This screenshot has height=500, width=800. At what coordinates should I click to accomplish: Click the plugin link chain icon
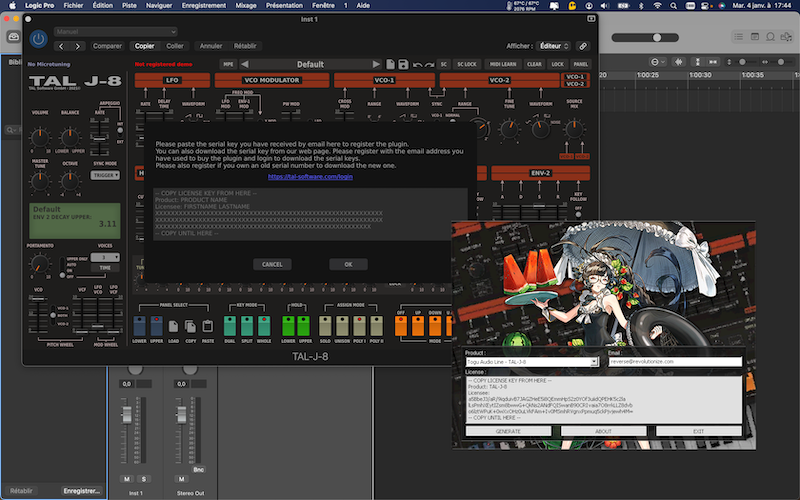point(583,46)
